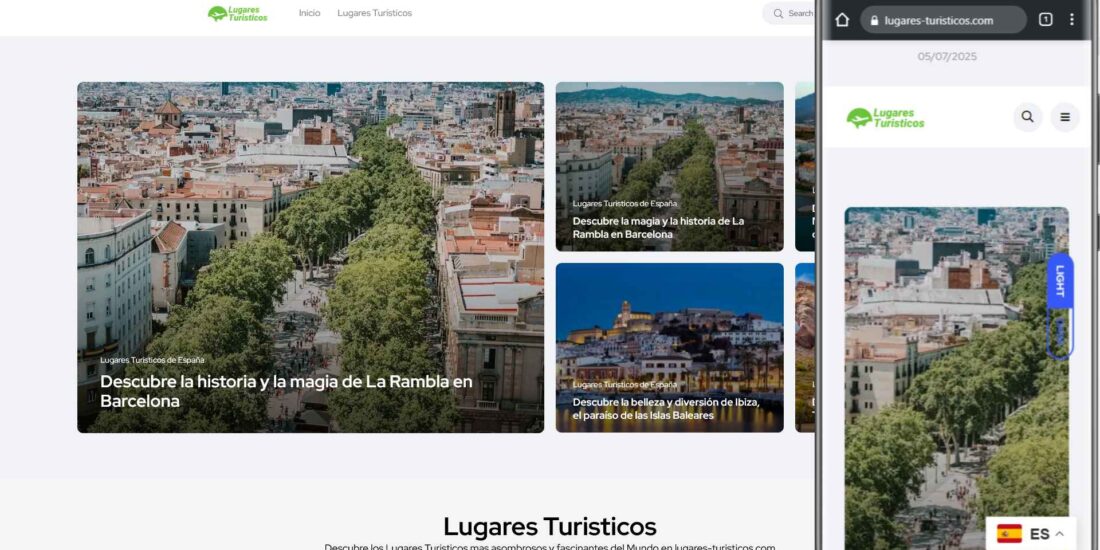Screen dimensions: 1100x550
Task: Click the lugares-turisticos.com address bar
Action: (943, 20)
